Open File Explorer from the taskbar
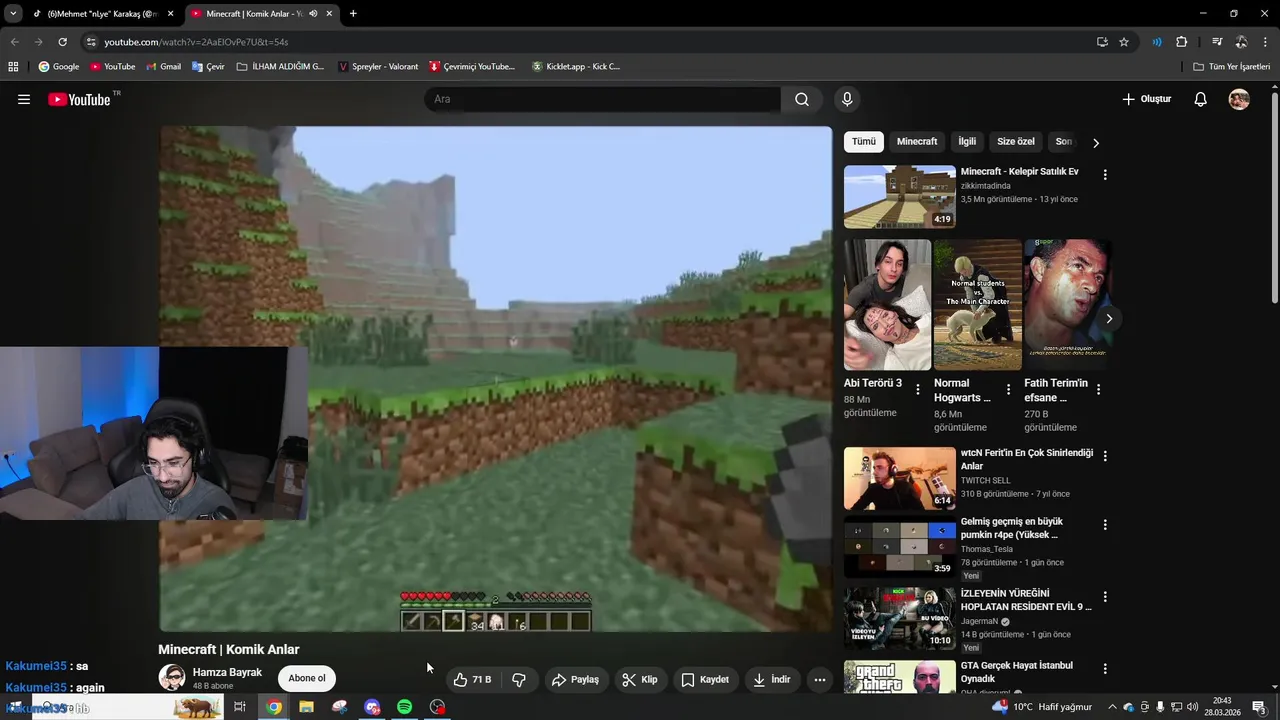 point(306,707)
